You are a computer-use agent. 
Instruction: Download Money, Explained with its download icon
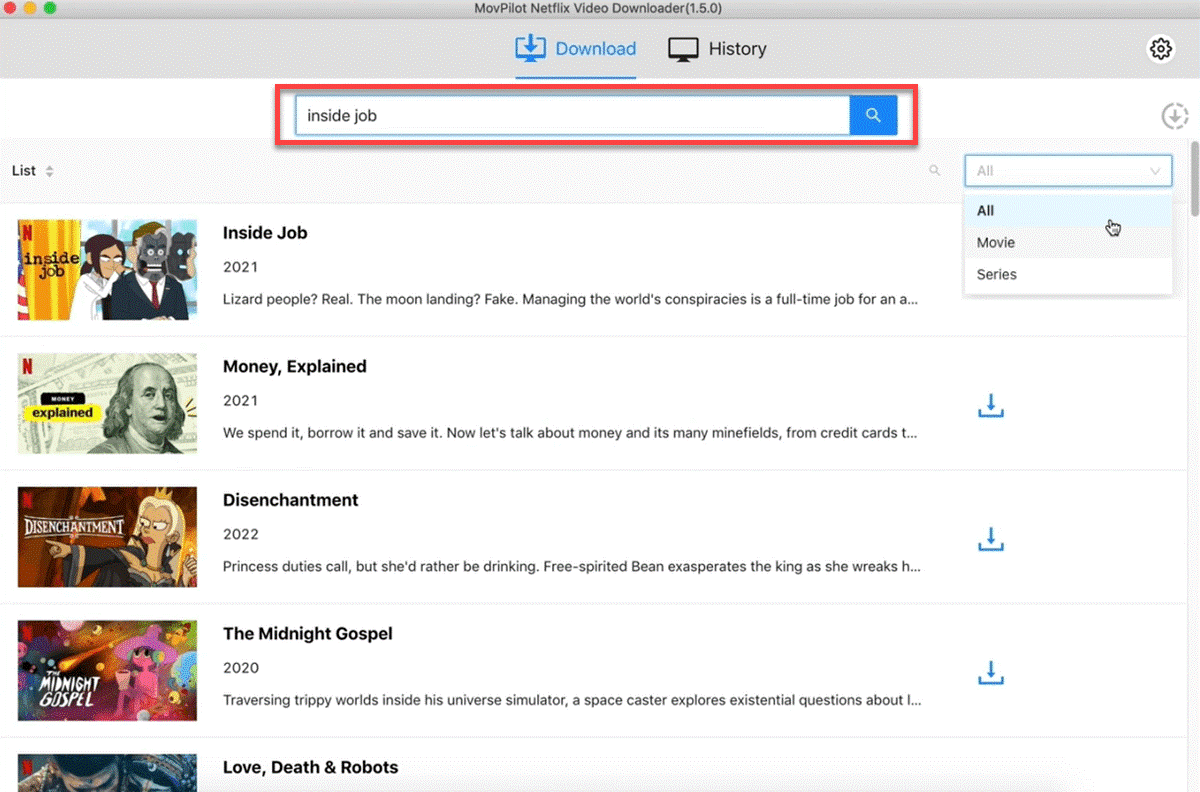990,406
